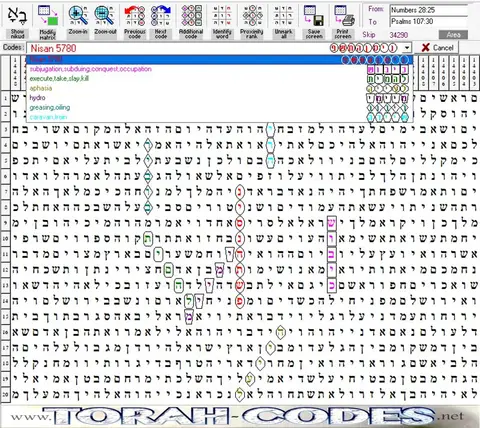Choose the subjugation, subduing, conquest entry

219,69
